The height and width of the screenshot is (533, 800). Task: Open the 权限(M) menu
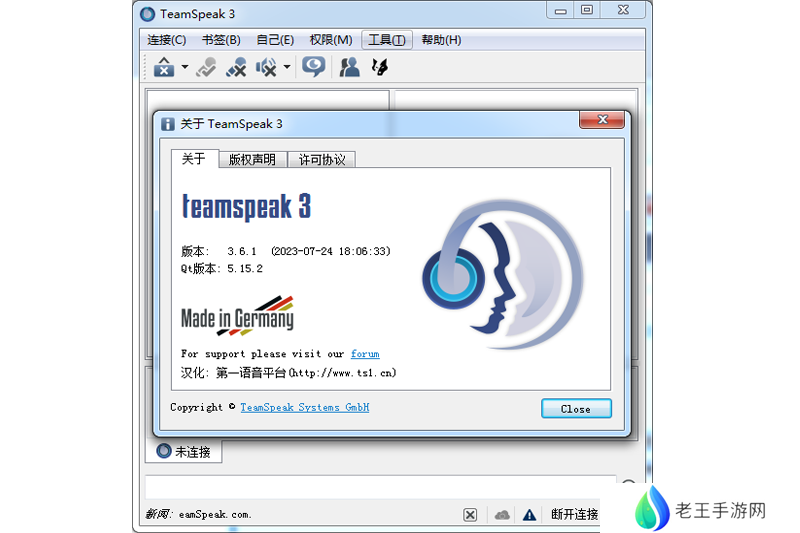[x=331, y=40]
